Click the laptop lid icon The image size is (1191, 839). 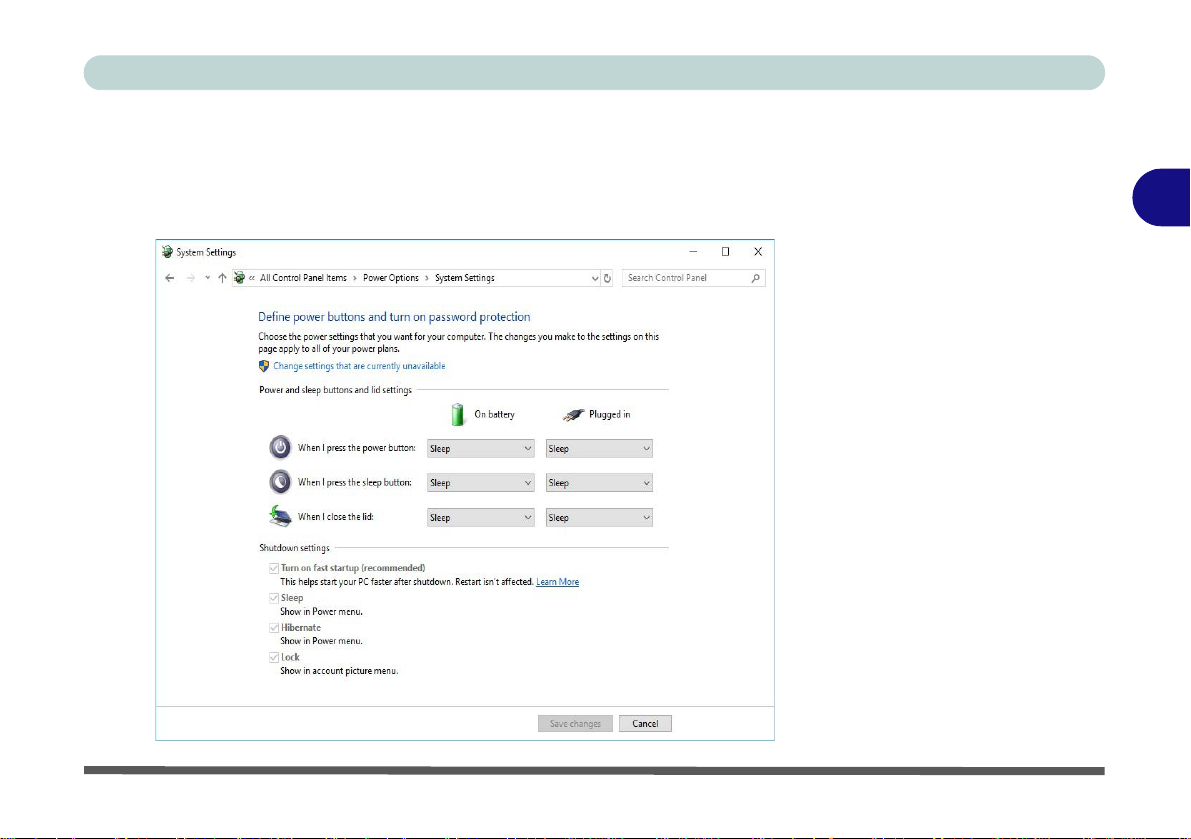pyautogui.click(x=280, y=516)
